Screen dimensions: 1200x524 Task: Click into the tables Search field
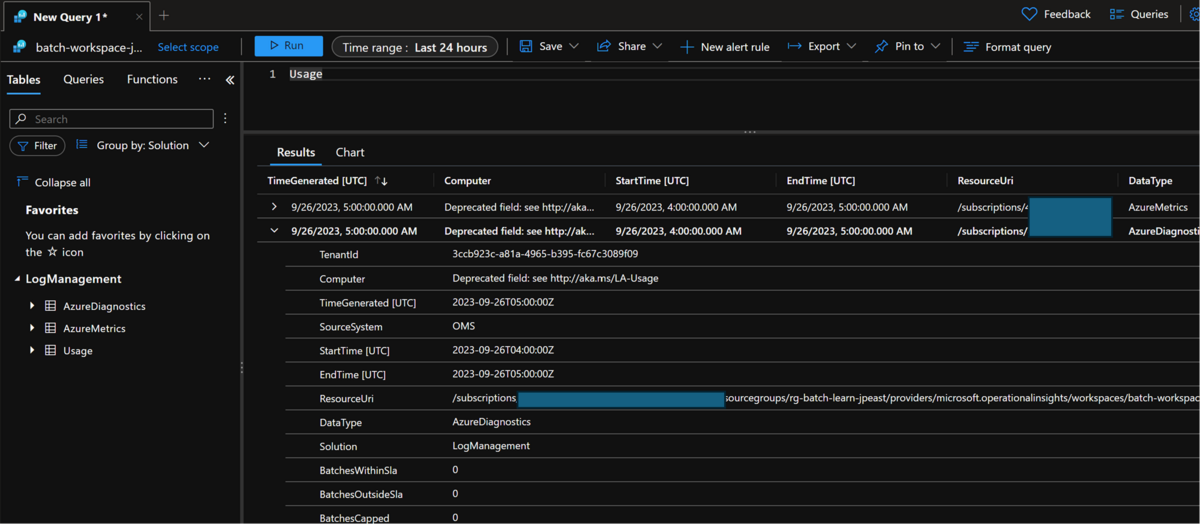[x=111, y=119]
